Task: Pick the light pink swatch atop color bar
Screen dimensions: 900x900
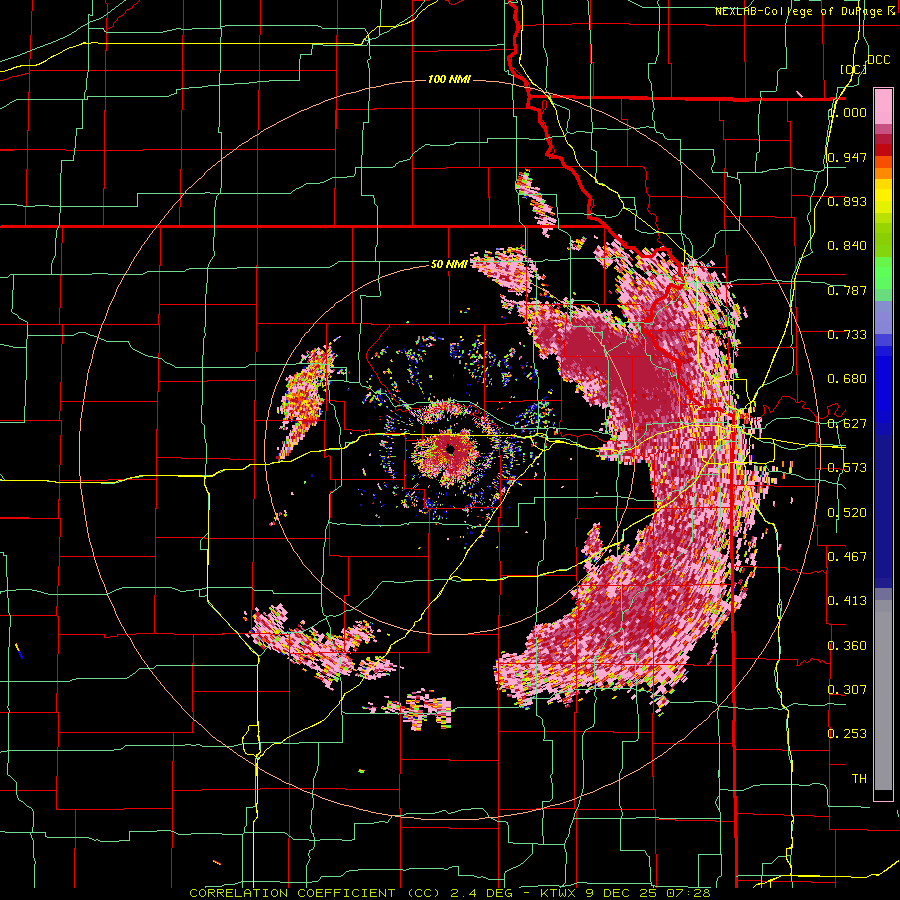Action: click(x=883, y=107)
